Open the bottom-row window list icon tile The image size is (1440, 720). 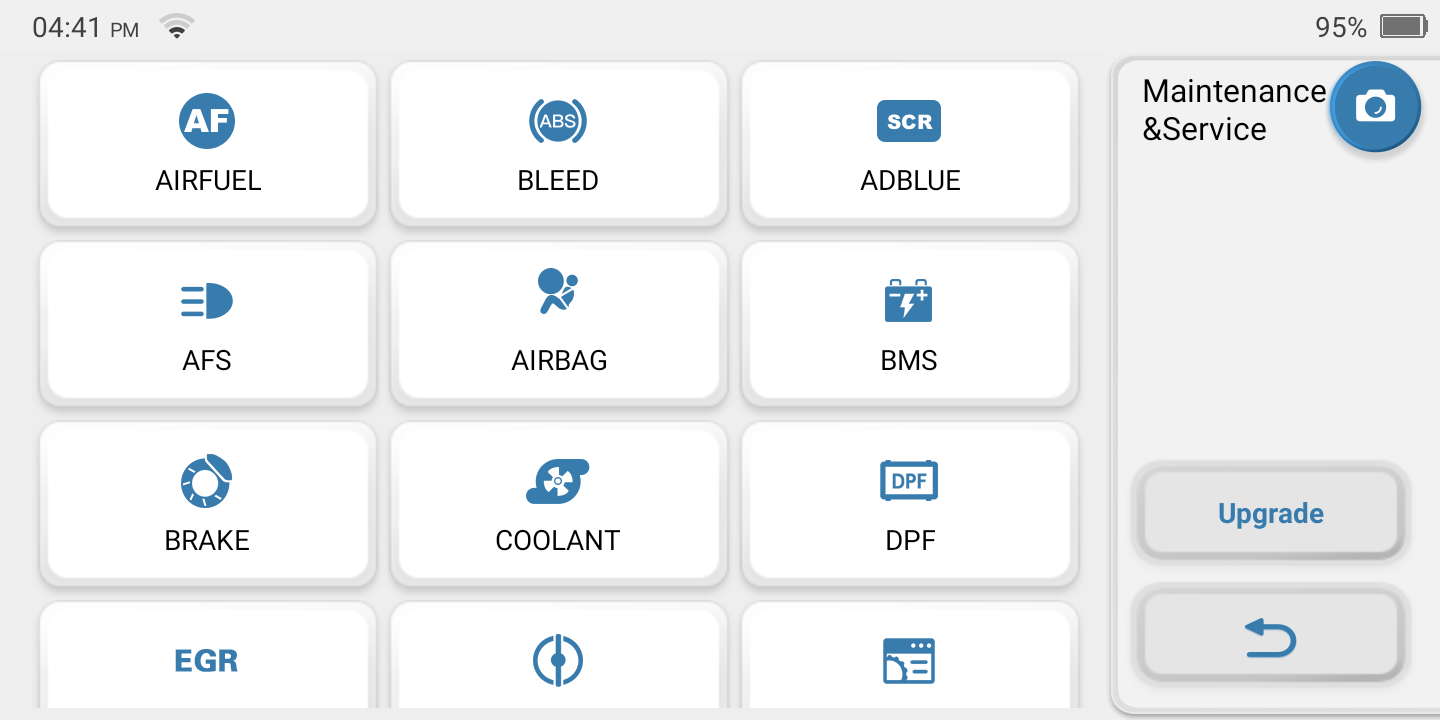point(910,658)
